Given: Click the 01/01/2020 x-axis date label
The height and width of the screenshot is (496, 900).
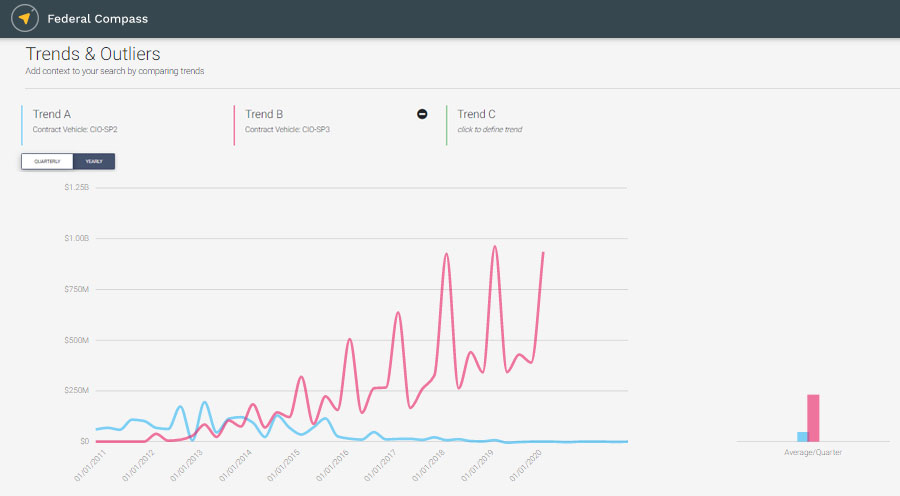Looking at the screenshot, I should pyautogui.click(x=526, y=464).
